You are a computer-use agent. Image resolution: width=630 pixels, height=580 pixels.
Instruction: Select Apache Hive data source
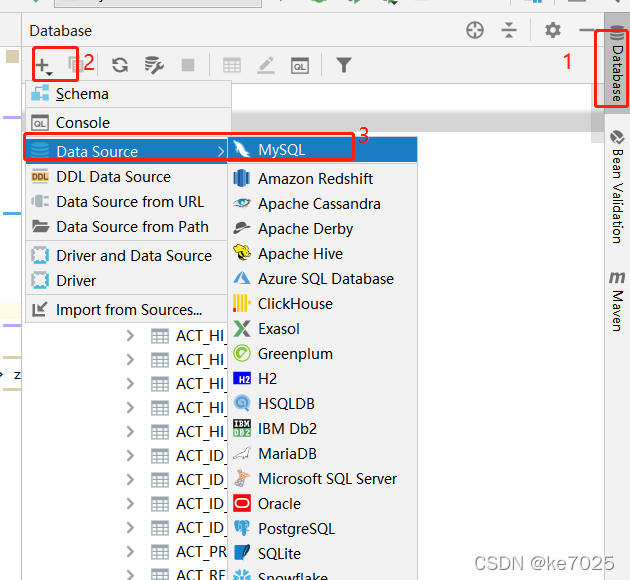[323, 253]
